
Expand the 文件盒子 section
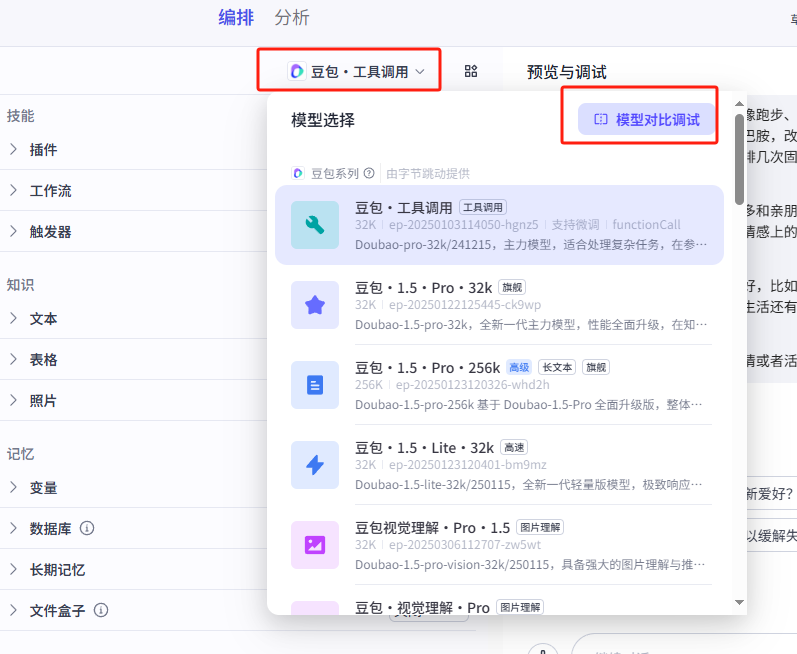(x=14, y=610)
